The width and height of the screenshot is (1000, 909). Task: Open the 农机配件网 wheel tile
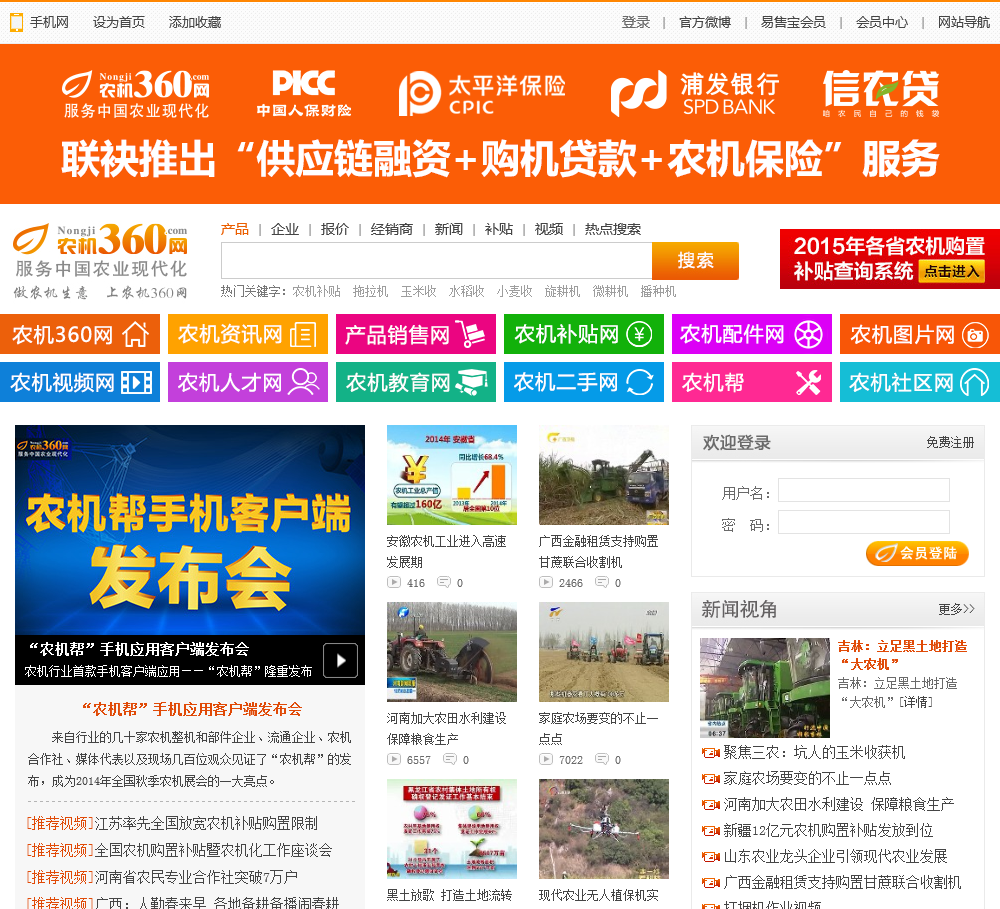[x=752, y=334]
